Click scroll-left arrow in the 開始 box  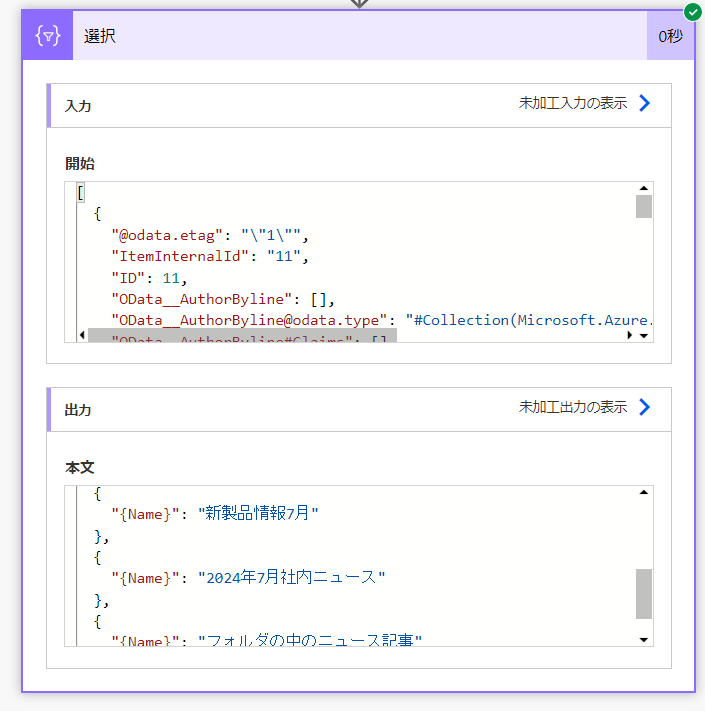pyautogui.click(x=82, y=335)
